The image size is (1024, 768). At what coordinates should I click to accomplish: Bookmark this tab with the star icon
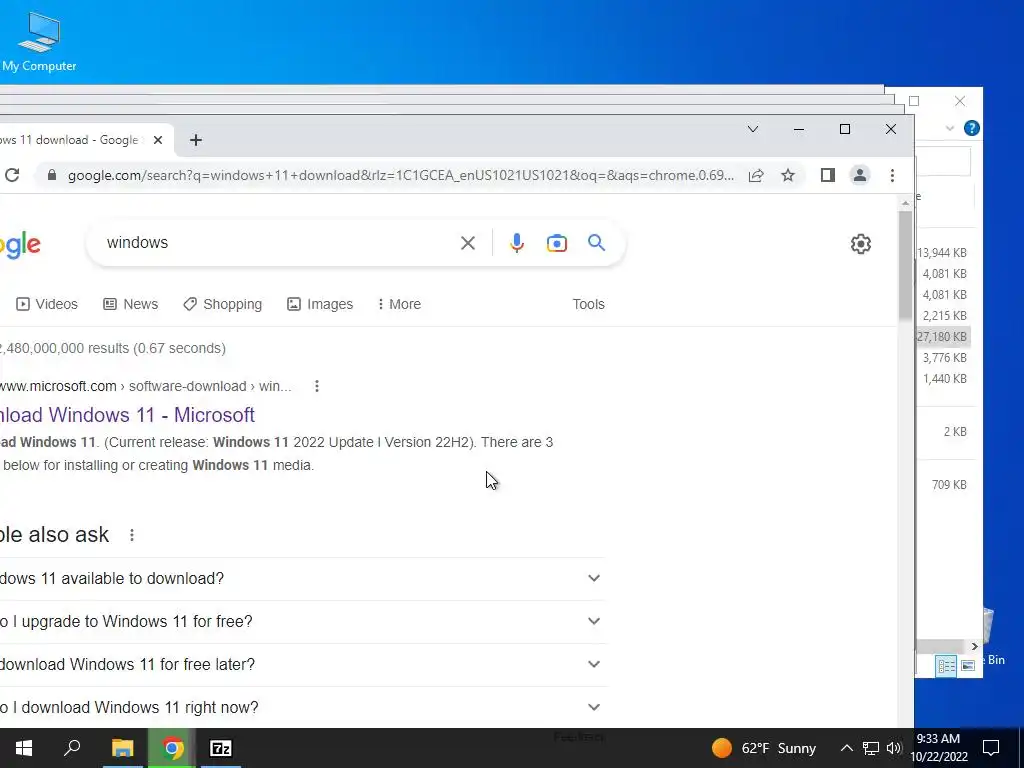788,175
